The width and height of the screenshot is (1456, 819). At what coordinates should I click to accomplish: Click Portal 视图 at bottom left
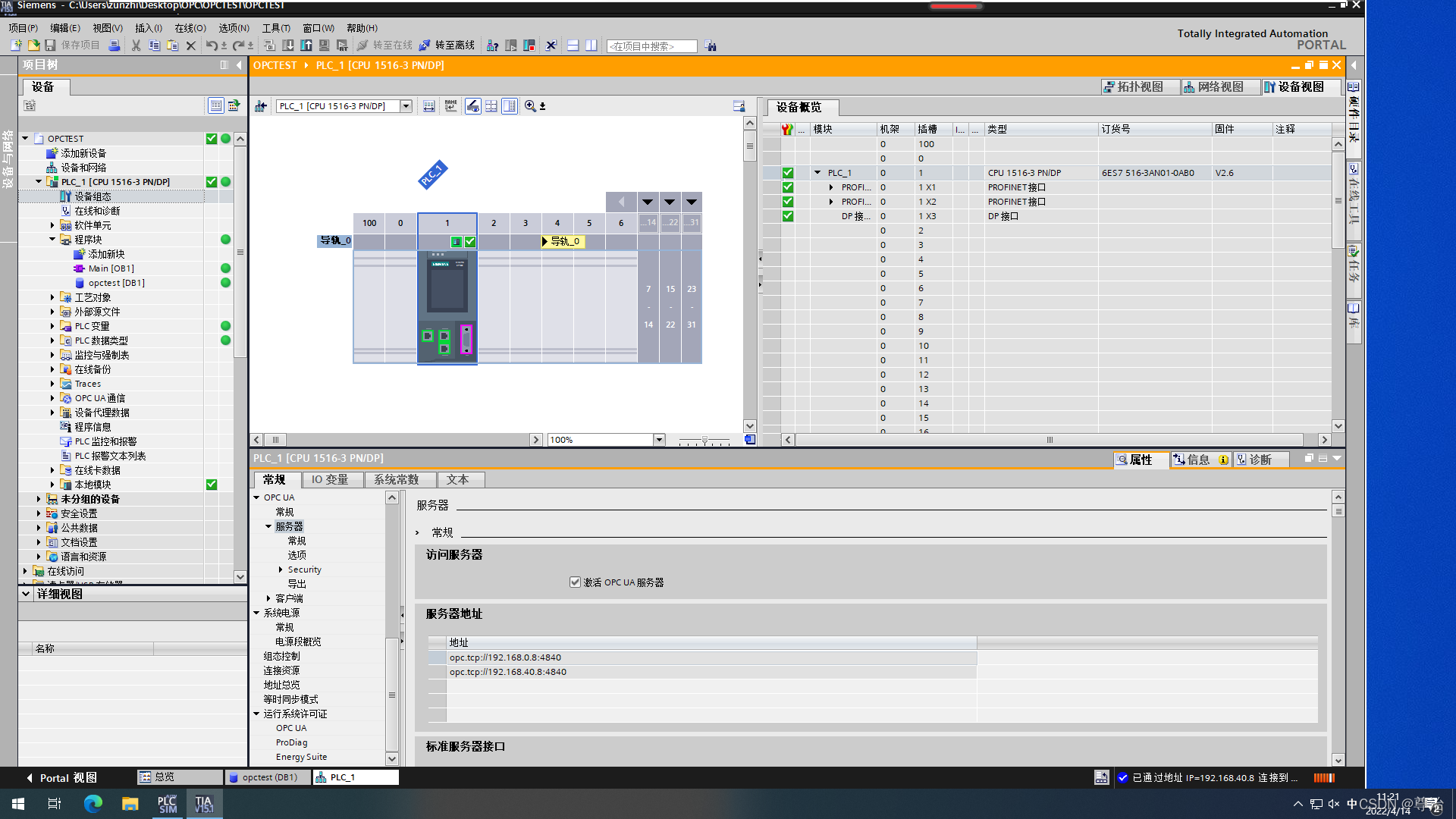[x=62, y=777]
